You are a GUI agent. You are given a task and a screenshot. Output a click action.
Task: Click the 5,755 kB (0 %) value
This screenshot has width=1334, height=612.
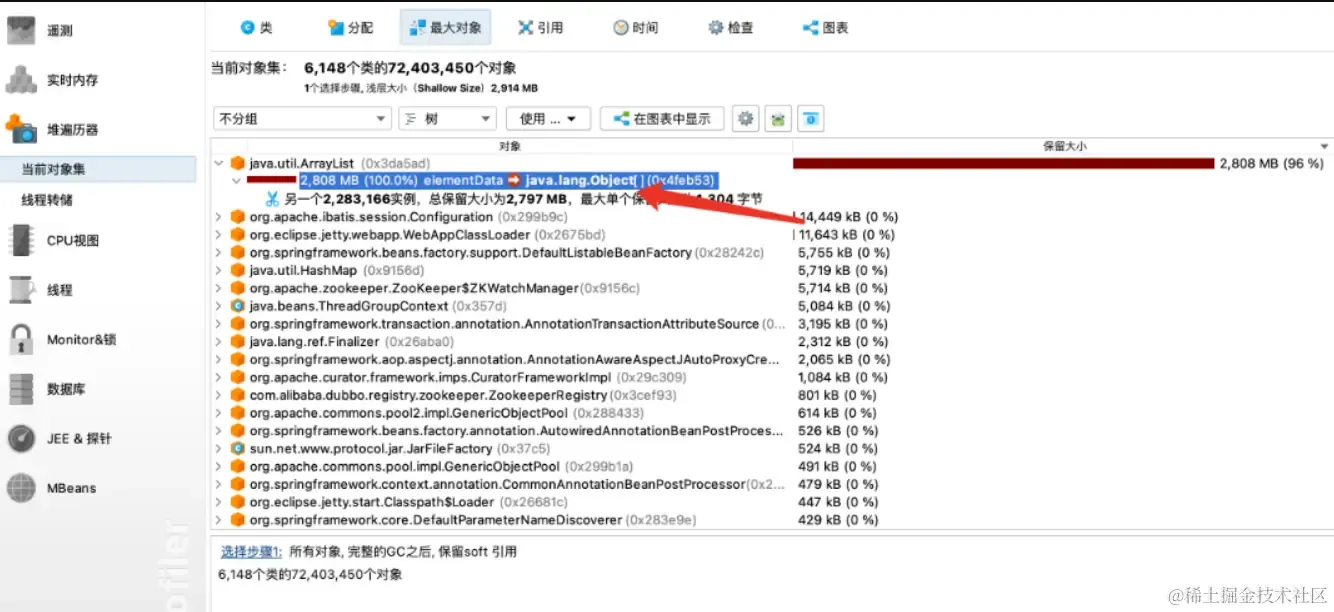coord(843,253)
